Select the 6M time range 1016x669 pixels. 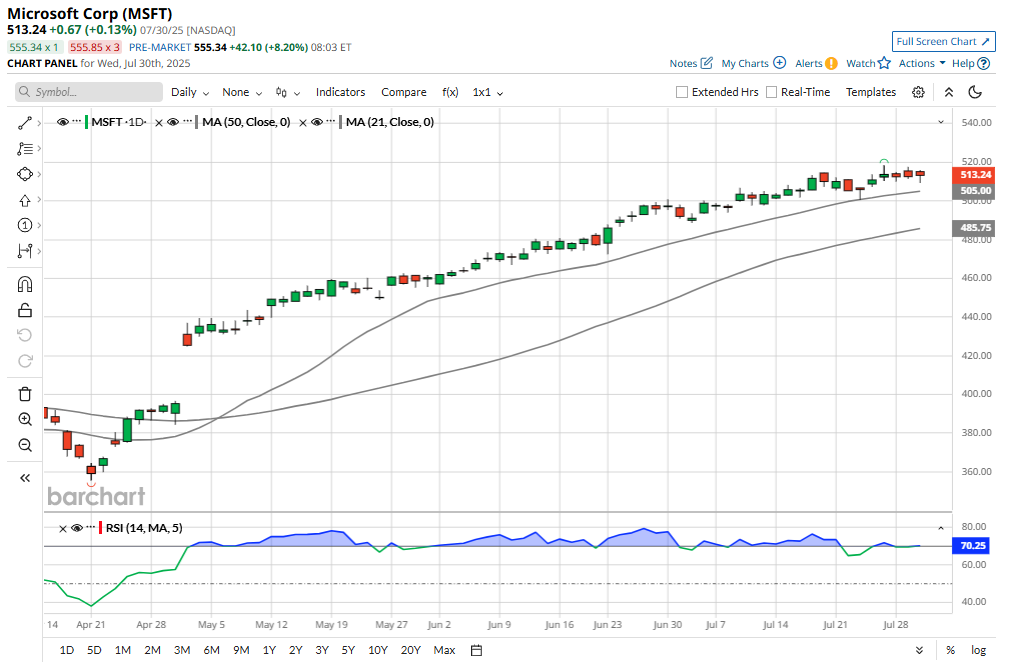point(211,650)
